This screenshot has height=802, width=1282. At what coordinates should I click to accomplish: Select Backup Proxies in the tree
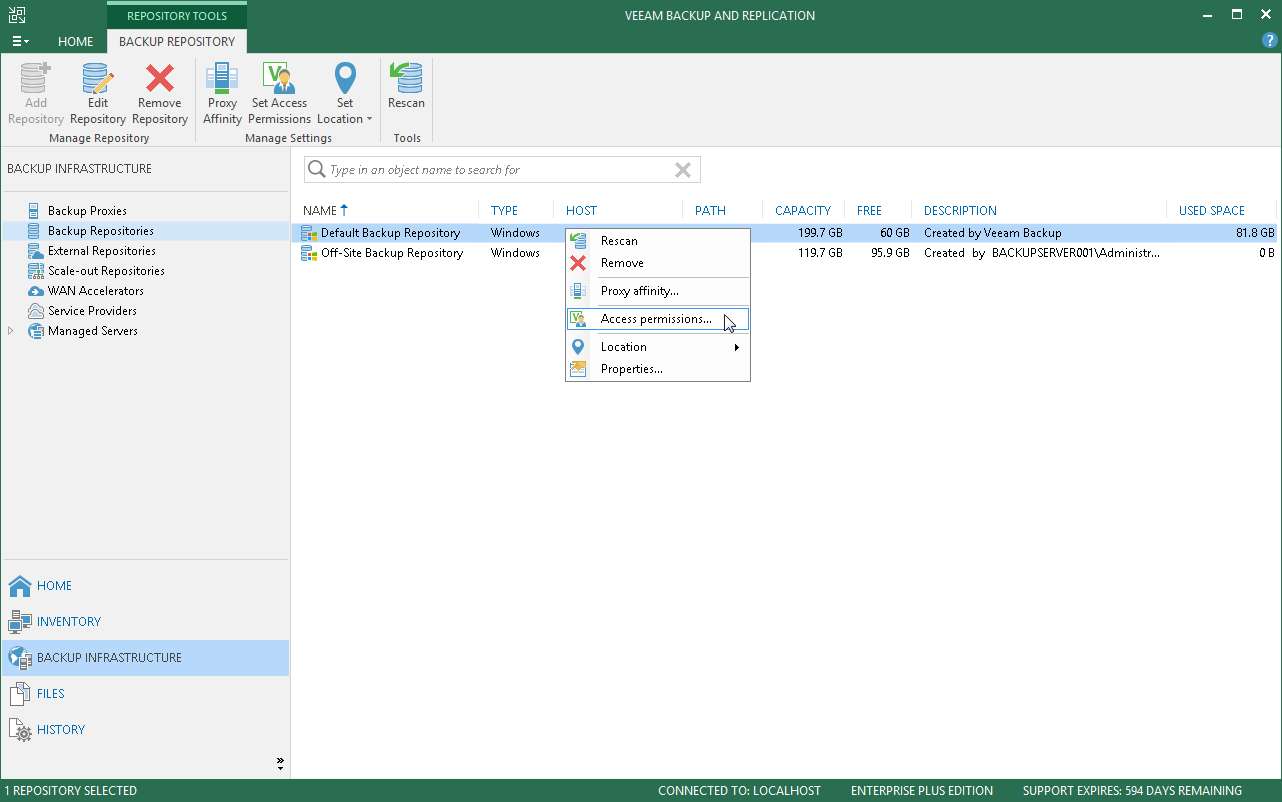pos(87,211)
